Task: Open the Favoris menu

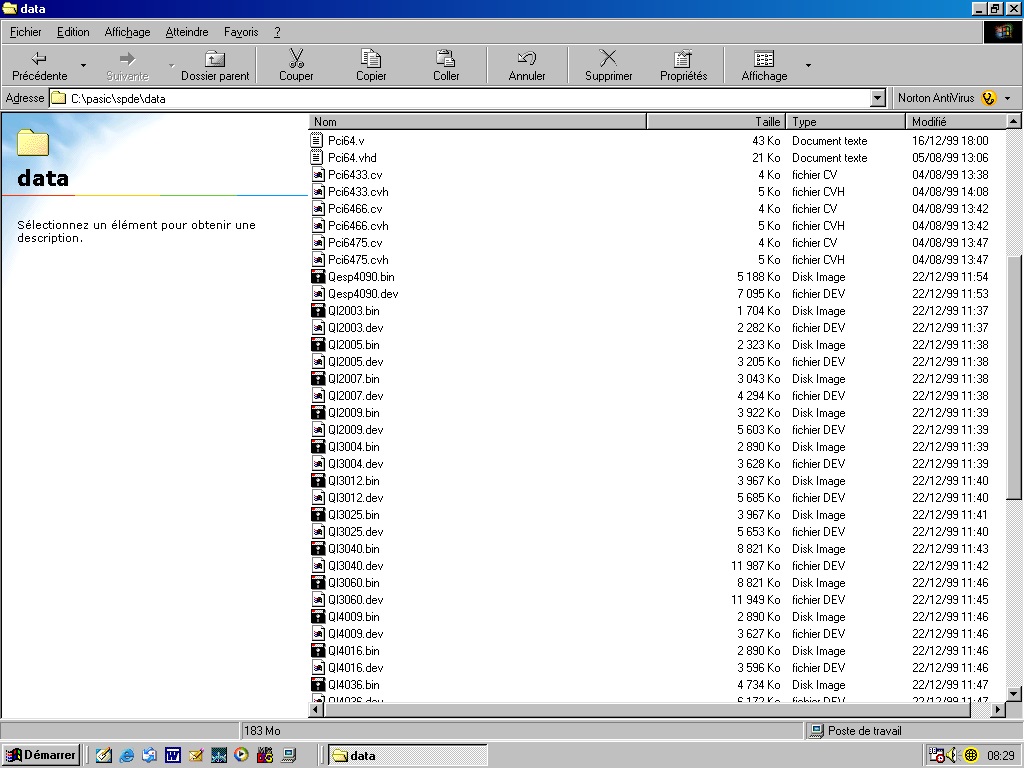Action: [x=241, y=32]
